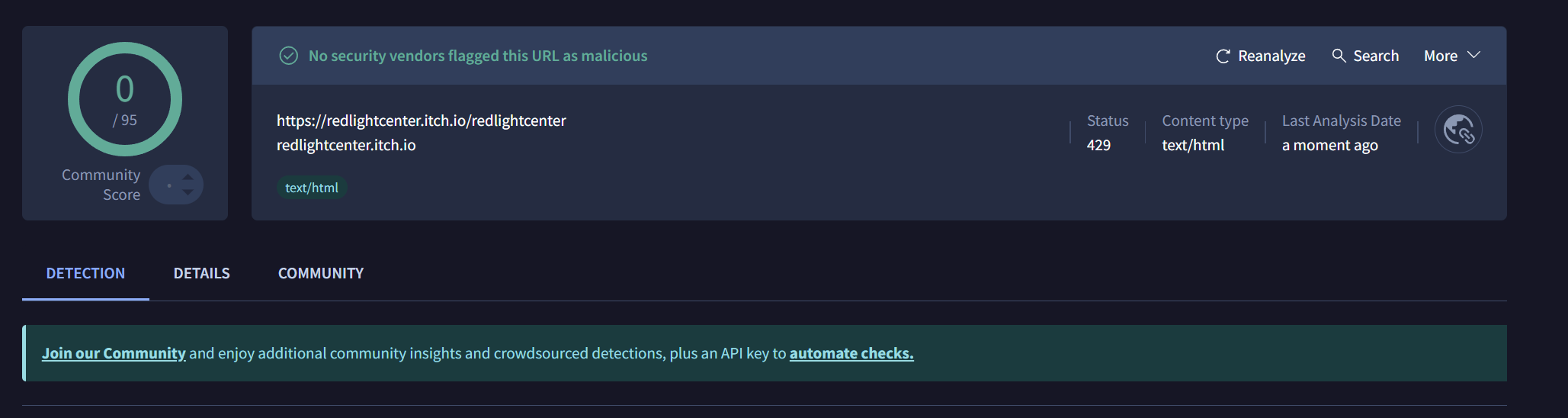Downvote the Community Score with down arrow
This screenshot has width=1568, height=418.
click(188, 192)
